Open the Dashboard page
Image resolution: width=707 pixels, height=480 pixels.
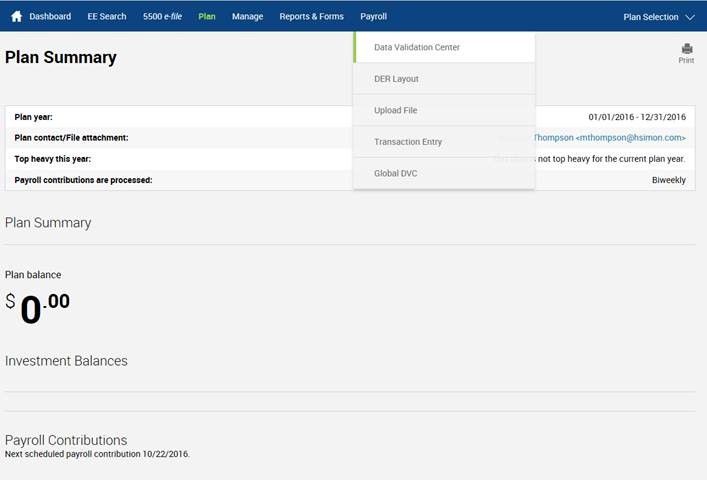50,17
